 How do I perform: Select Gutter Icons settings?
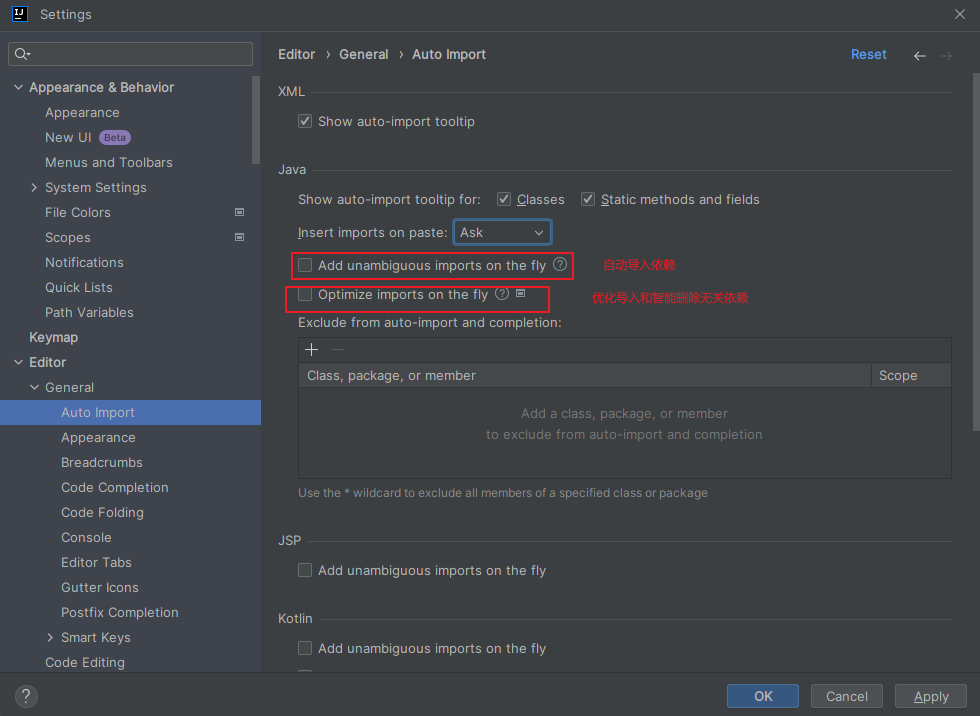pyautogui.click(x=100, y=587)
